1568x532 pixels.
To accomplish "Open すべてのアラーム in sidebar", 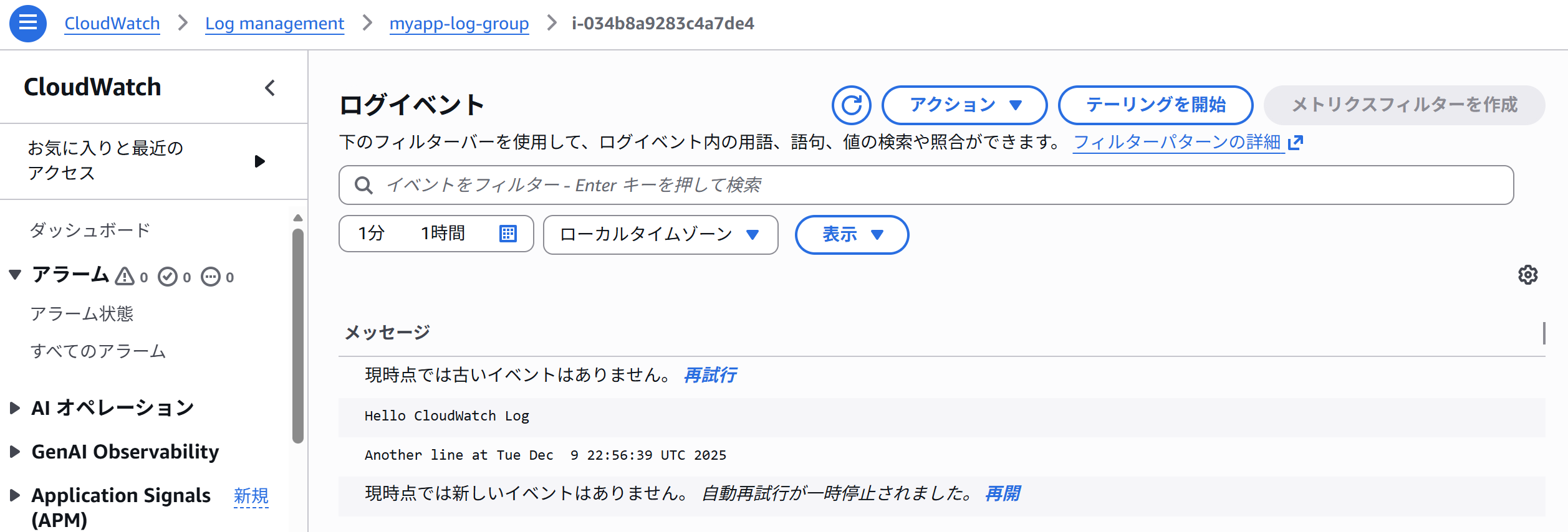I will pos(98,351).
